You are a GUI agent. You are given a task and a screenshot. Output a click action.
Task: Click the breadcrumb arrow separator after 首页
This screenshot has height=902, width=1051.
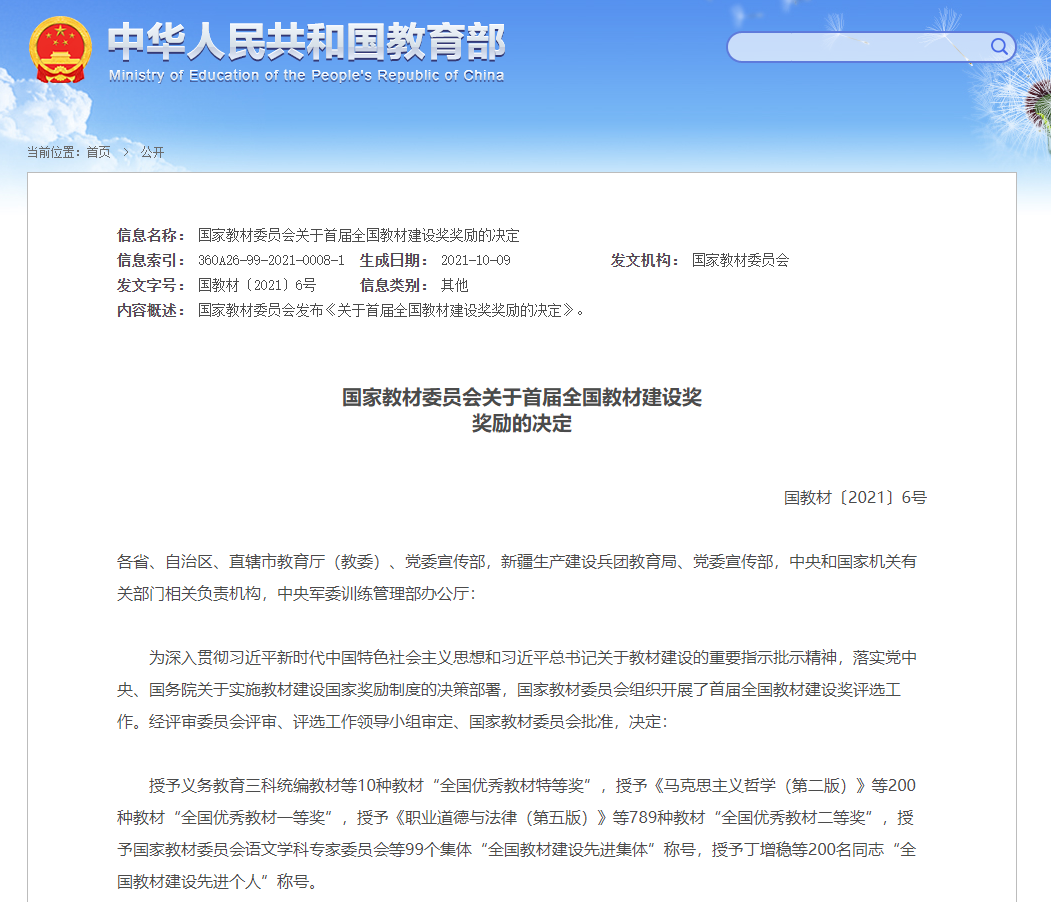[126, 152]
